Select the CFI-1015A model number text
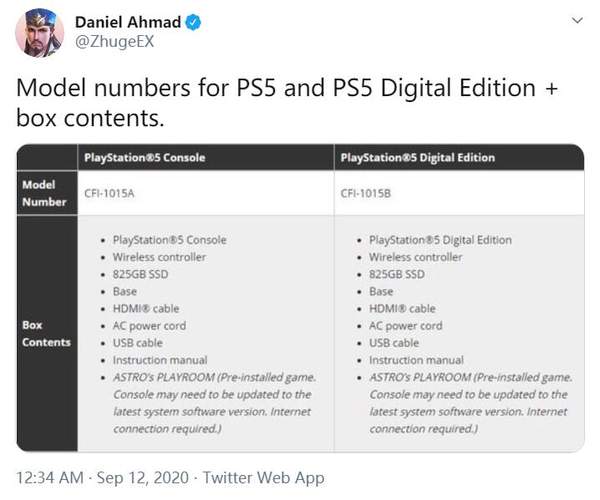Viewport: 600px width, 500px height. pyautogui.click(x=109, y=193)
